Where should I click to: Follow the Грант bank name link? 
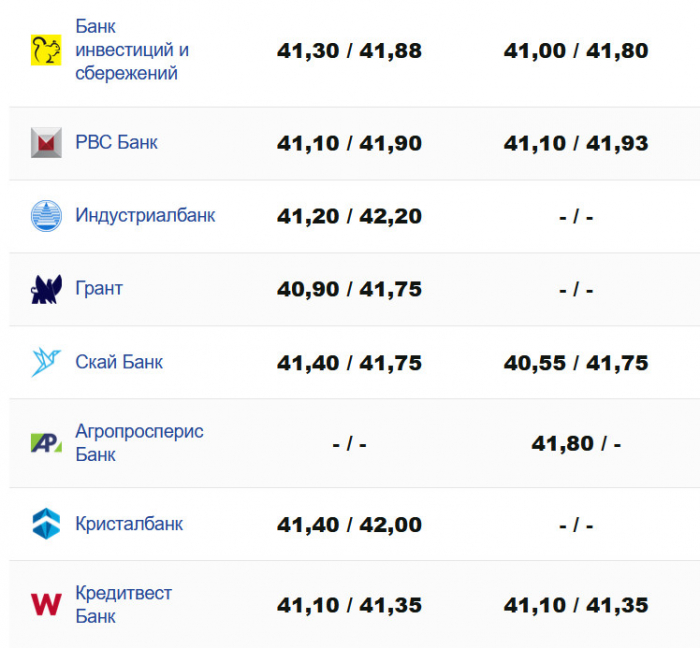click(x=99, y=289)
